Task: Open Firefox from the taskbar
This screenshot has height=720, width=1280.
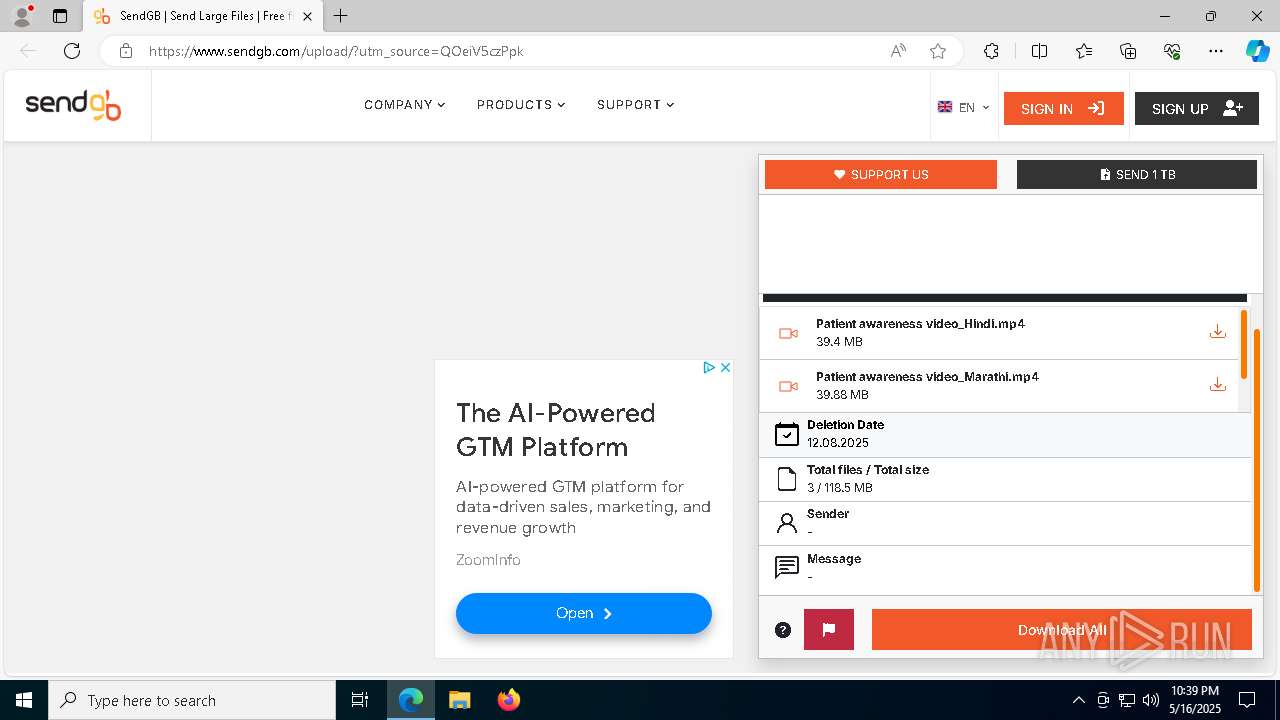Action: click(509, 700)
